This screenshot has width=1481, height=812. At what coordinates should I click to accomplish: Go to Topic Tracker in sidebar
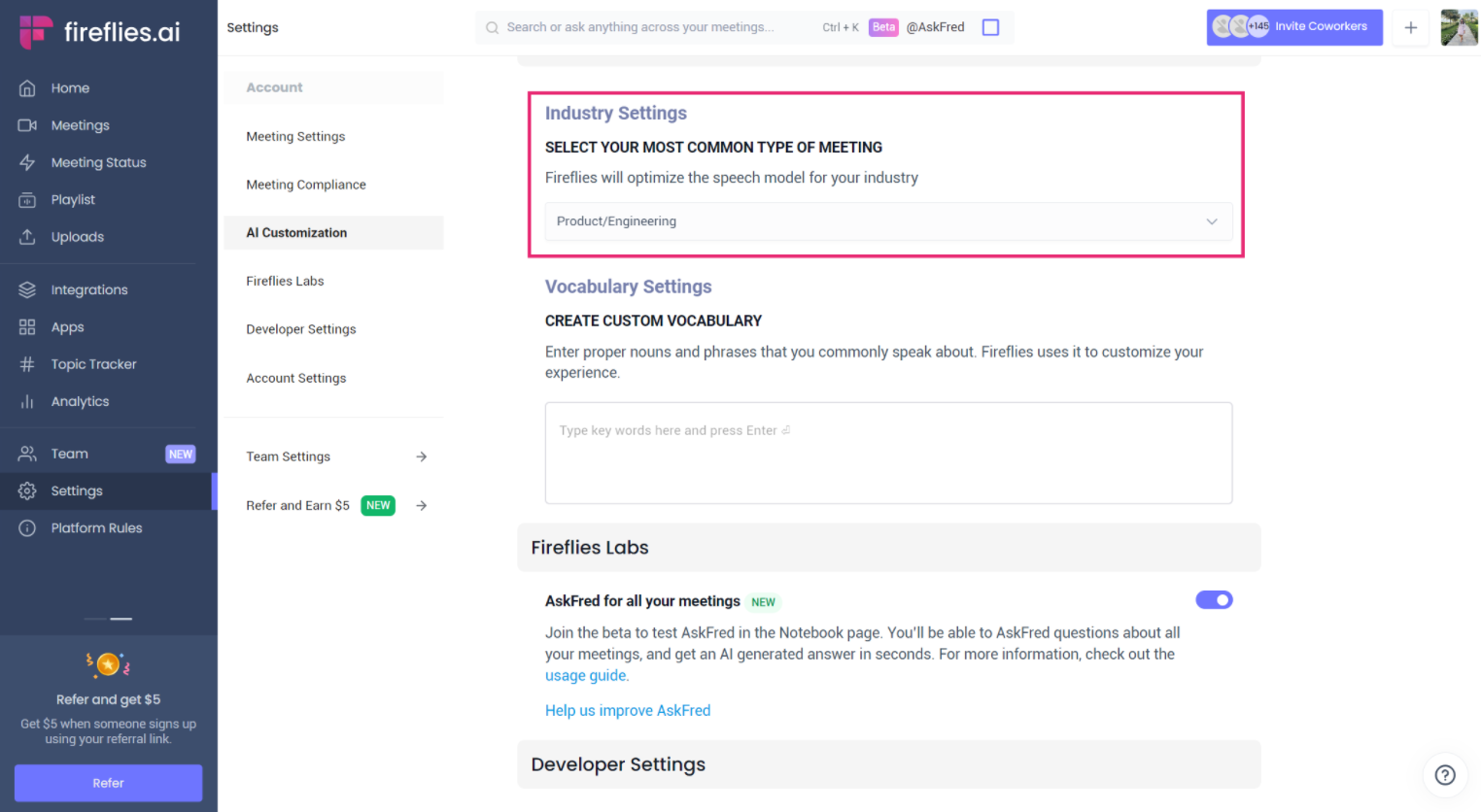(93, 364)
